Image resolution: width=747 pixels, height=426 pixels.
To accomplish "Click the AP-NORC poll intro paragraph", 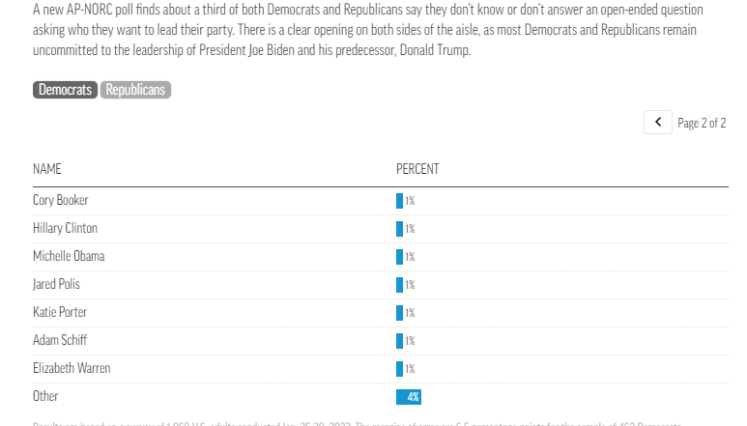I will point(368,30).
